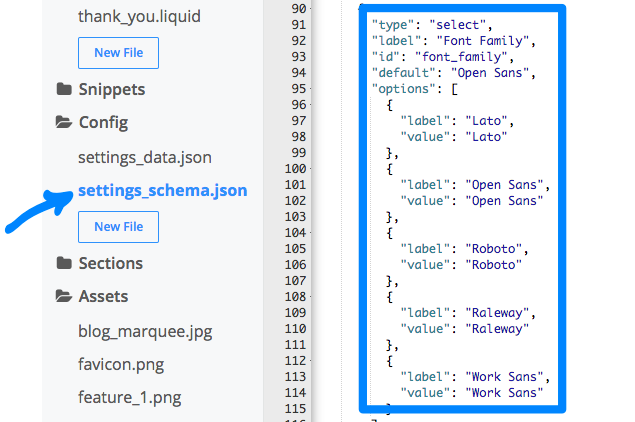The width and height of the screenshot is (635, 422).
Task: Click line number 100 in gutter
Action: 295,168
